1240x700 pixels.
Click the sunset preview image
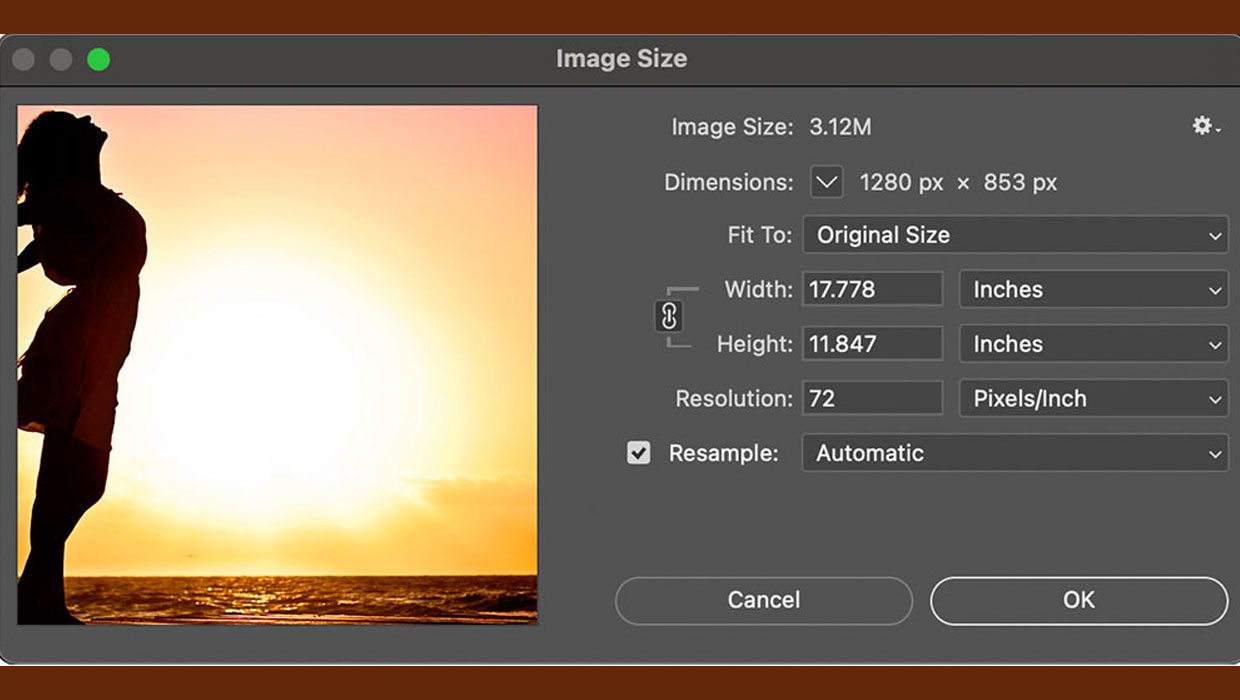(x=277, y=365)
